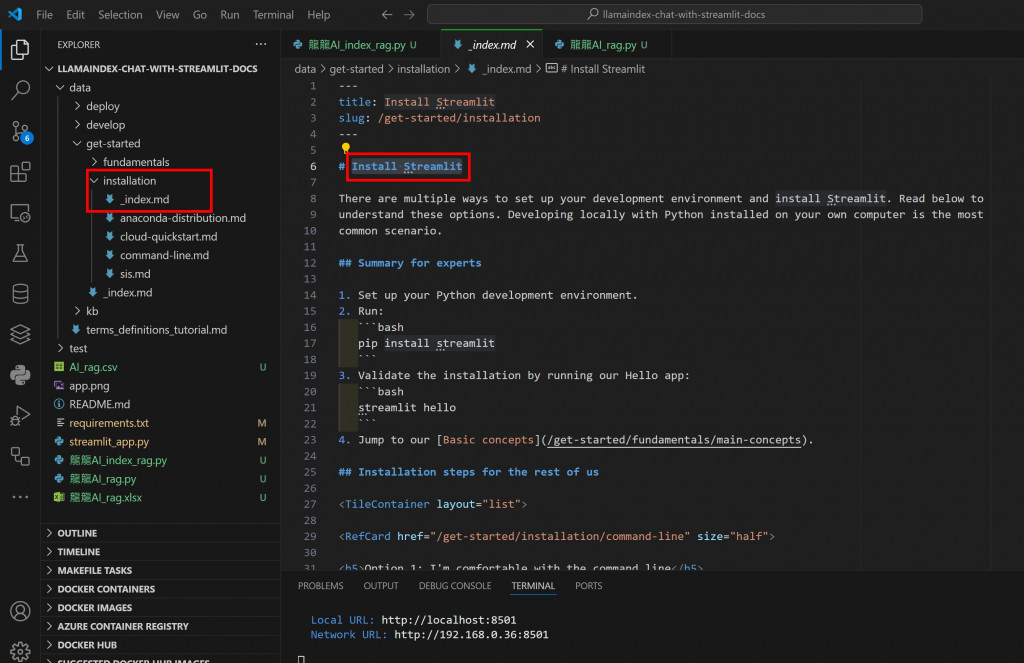Switch to the OUTPUT panel tab
Screen dimensions: 1024x663
click(381, 586)
